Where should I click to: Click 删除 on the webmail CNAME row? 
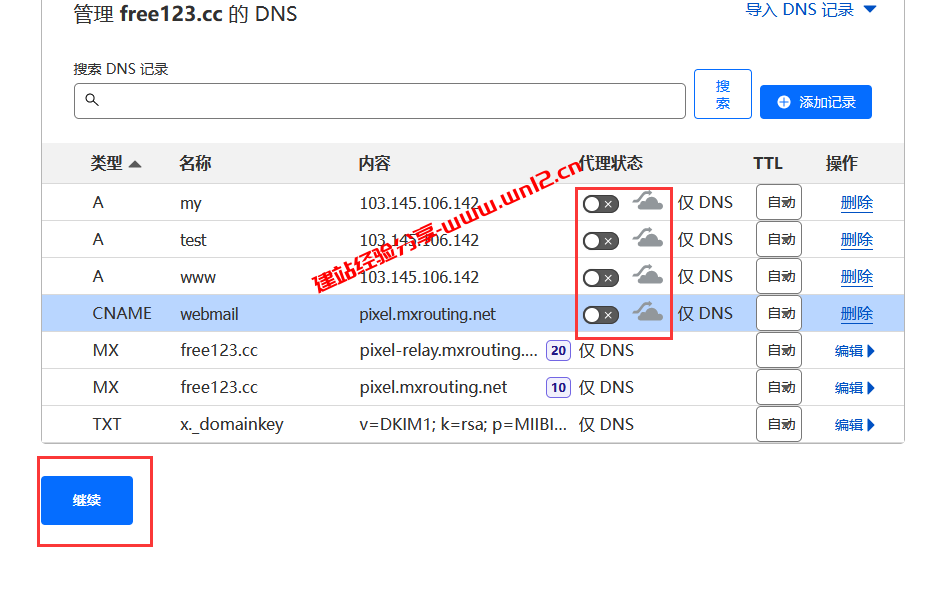click(x=857, y=313)
